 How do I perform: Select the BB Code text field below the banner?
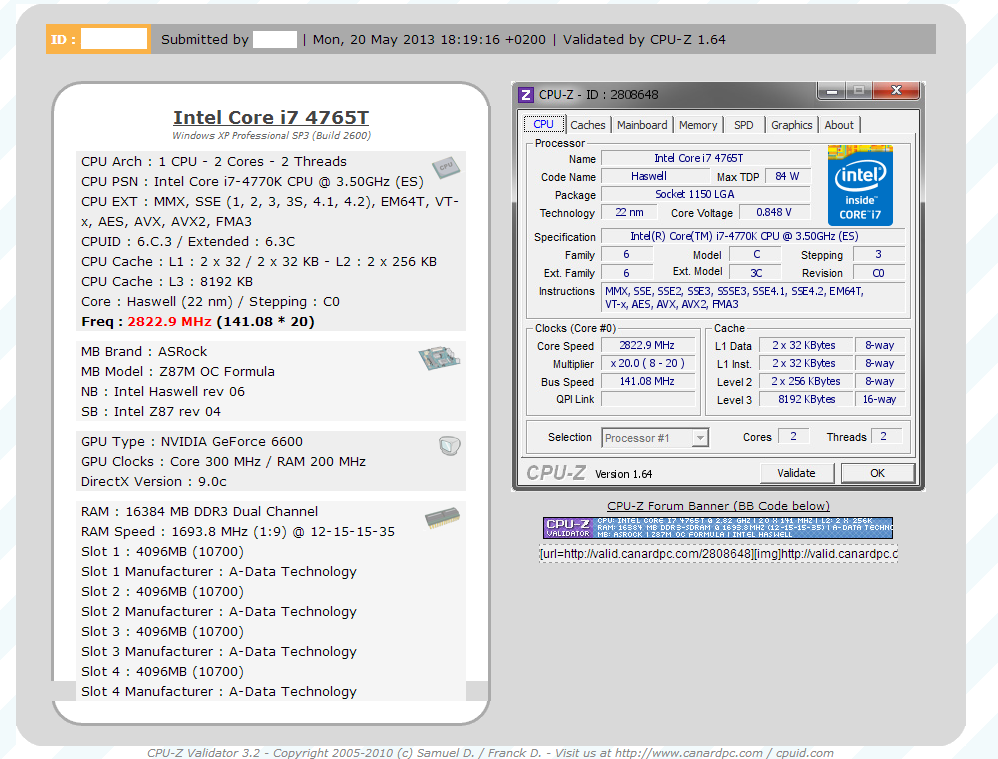[717, 553]
